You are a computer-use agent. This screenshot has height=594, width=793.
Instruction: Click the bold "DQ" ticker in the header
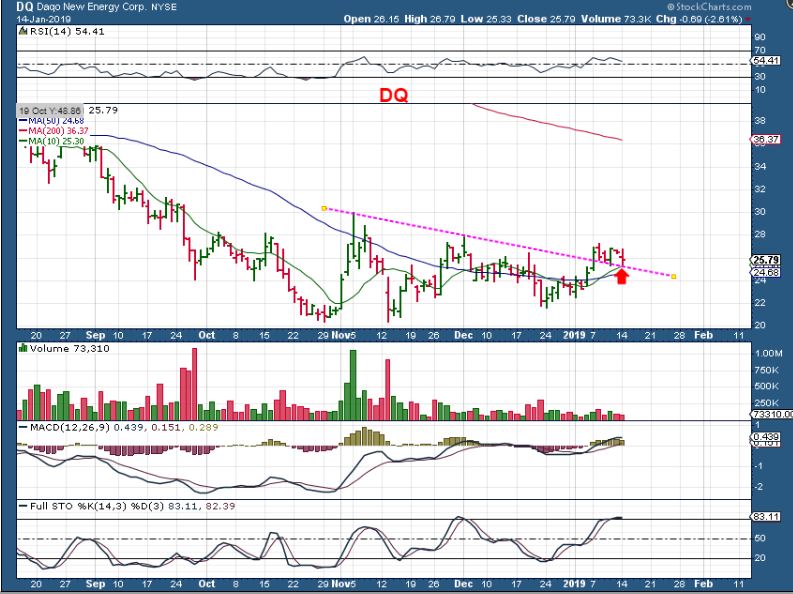[25, 7]
